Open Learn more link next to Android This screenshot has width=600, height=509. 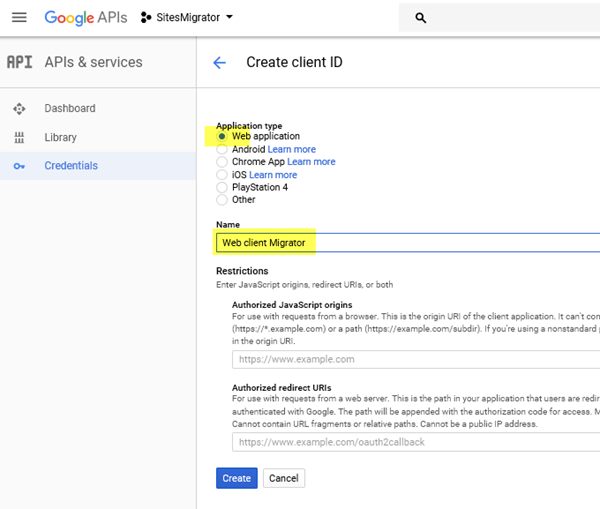[292, 149]
